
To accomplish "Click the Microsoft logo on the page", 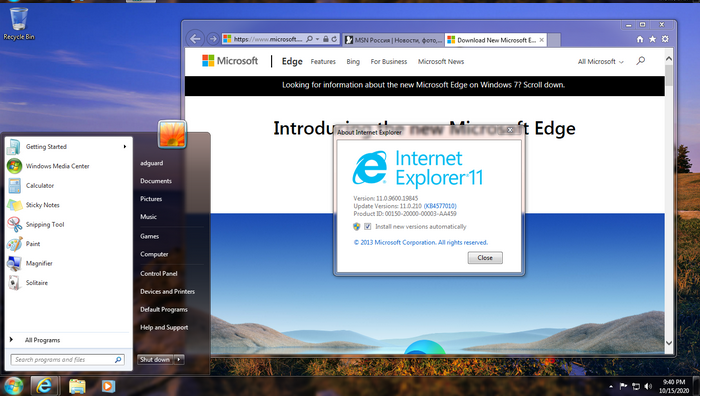I will point(230,61).
